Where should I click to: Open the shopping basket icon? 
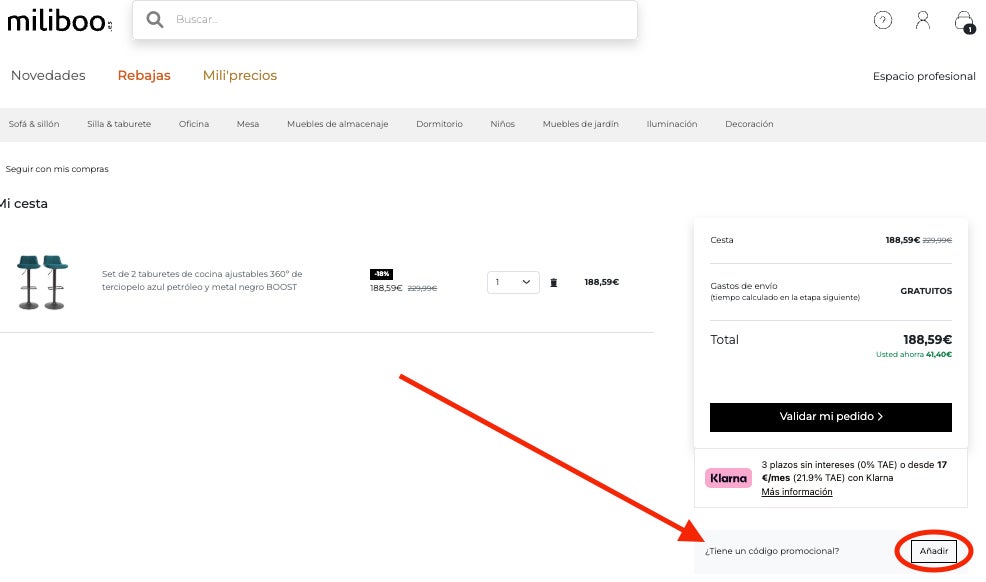click(963, 21)
